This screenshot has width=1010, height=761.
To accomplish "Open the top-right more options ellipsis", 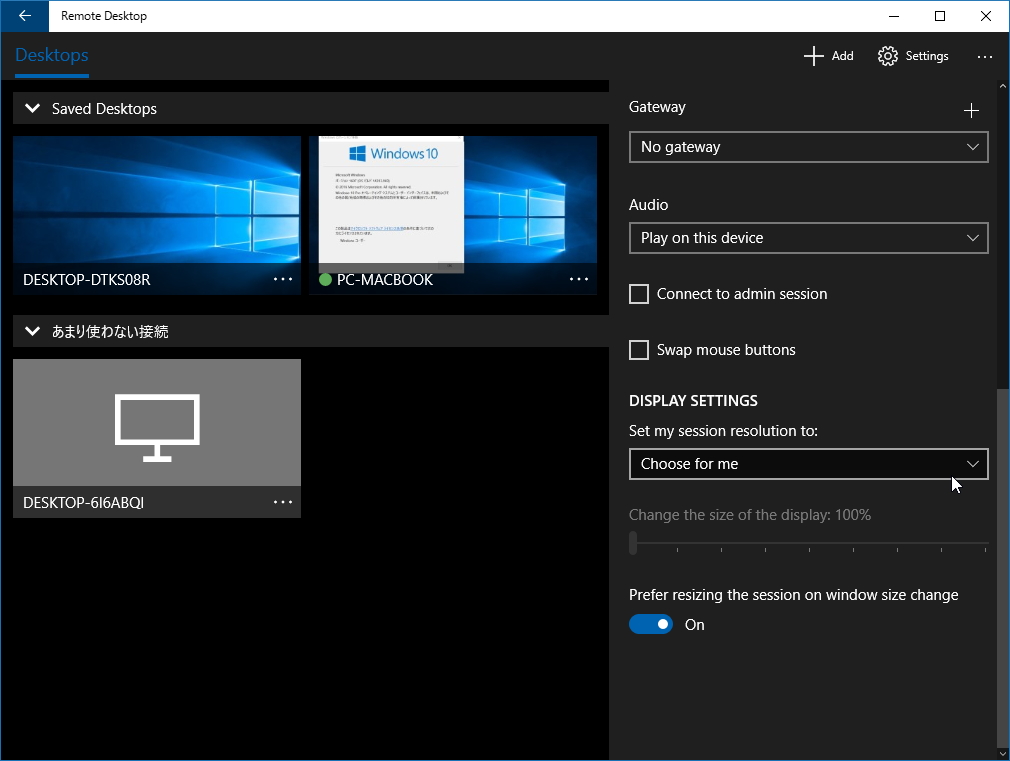I will 985,57.
